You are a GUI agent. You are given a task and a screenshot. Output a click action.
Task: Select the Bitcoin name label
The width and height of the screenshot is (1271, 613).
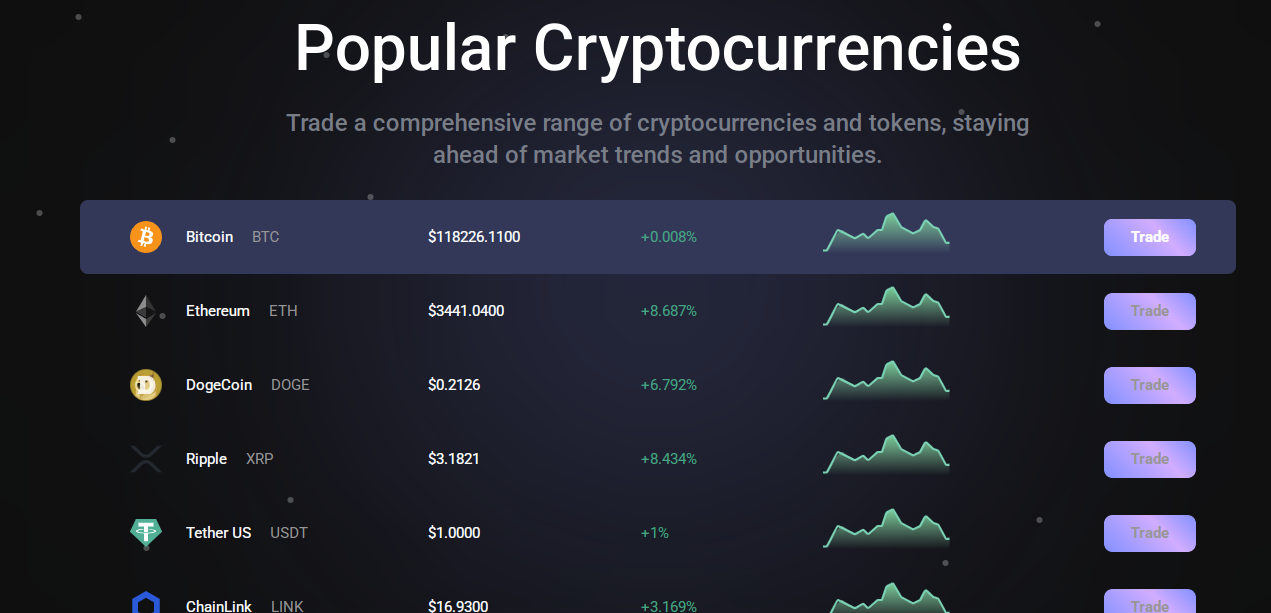[x=209, y=237]
